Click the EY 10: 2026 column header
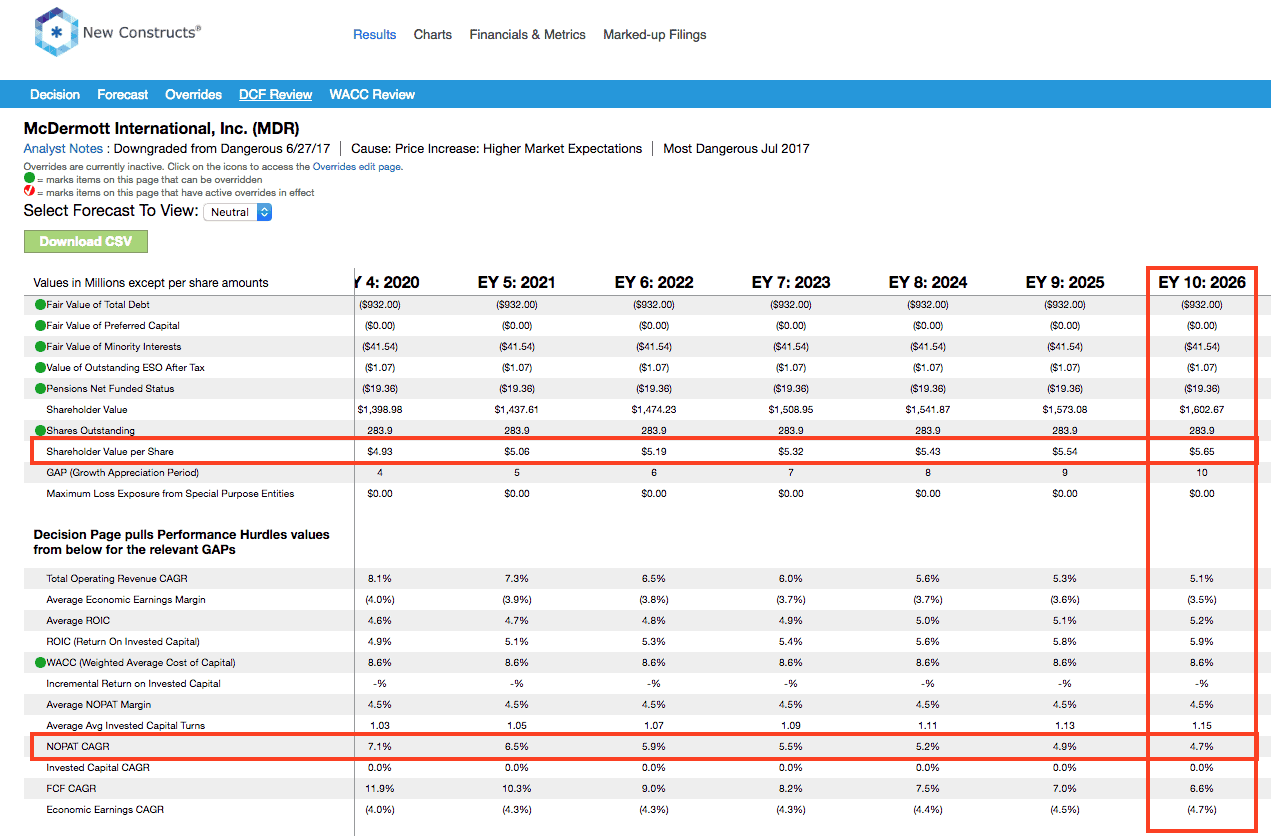The image size is (1271, 836). click(1202, 283)
